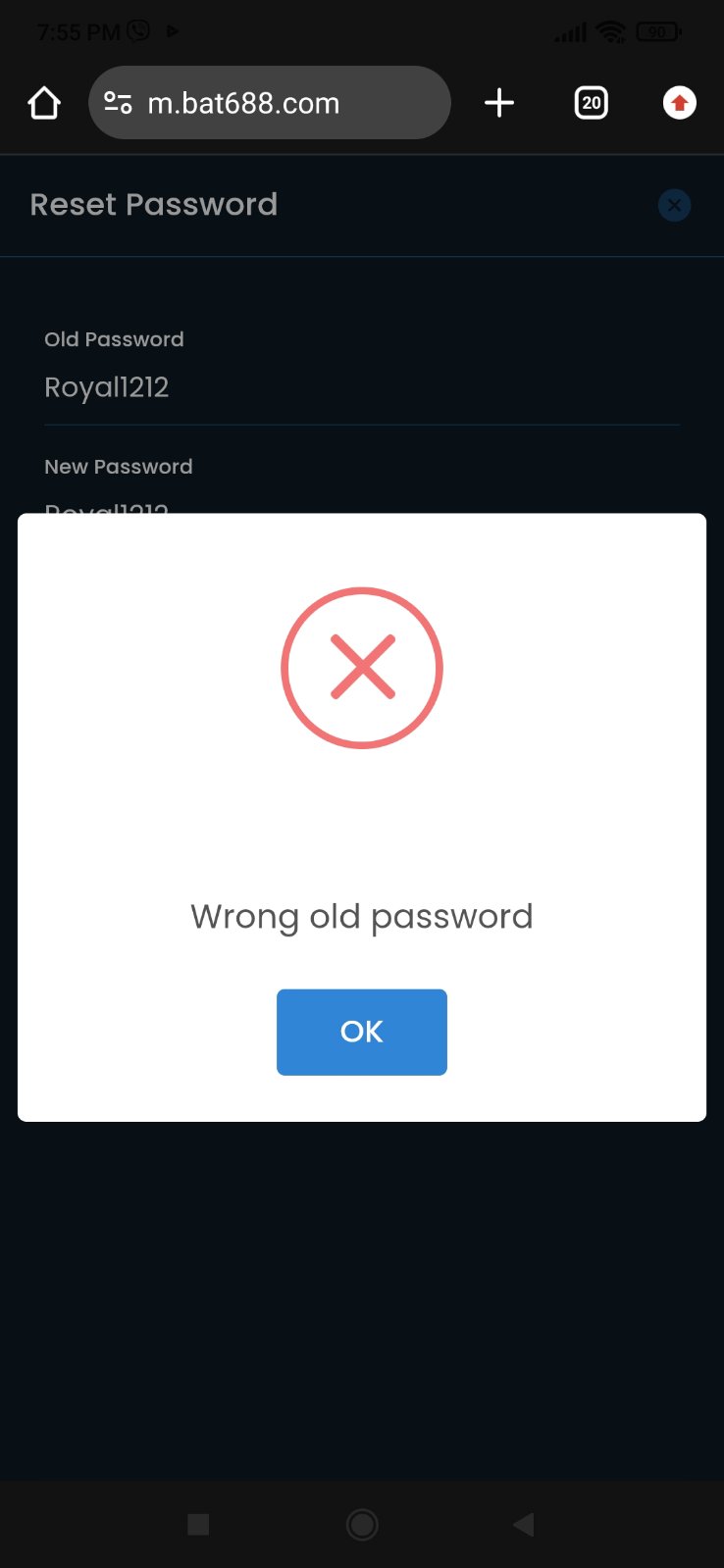Tap the 7:55 PM clock

pos(78,32)
